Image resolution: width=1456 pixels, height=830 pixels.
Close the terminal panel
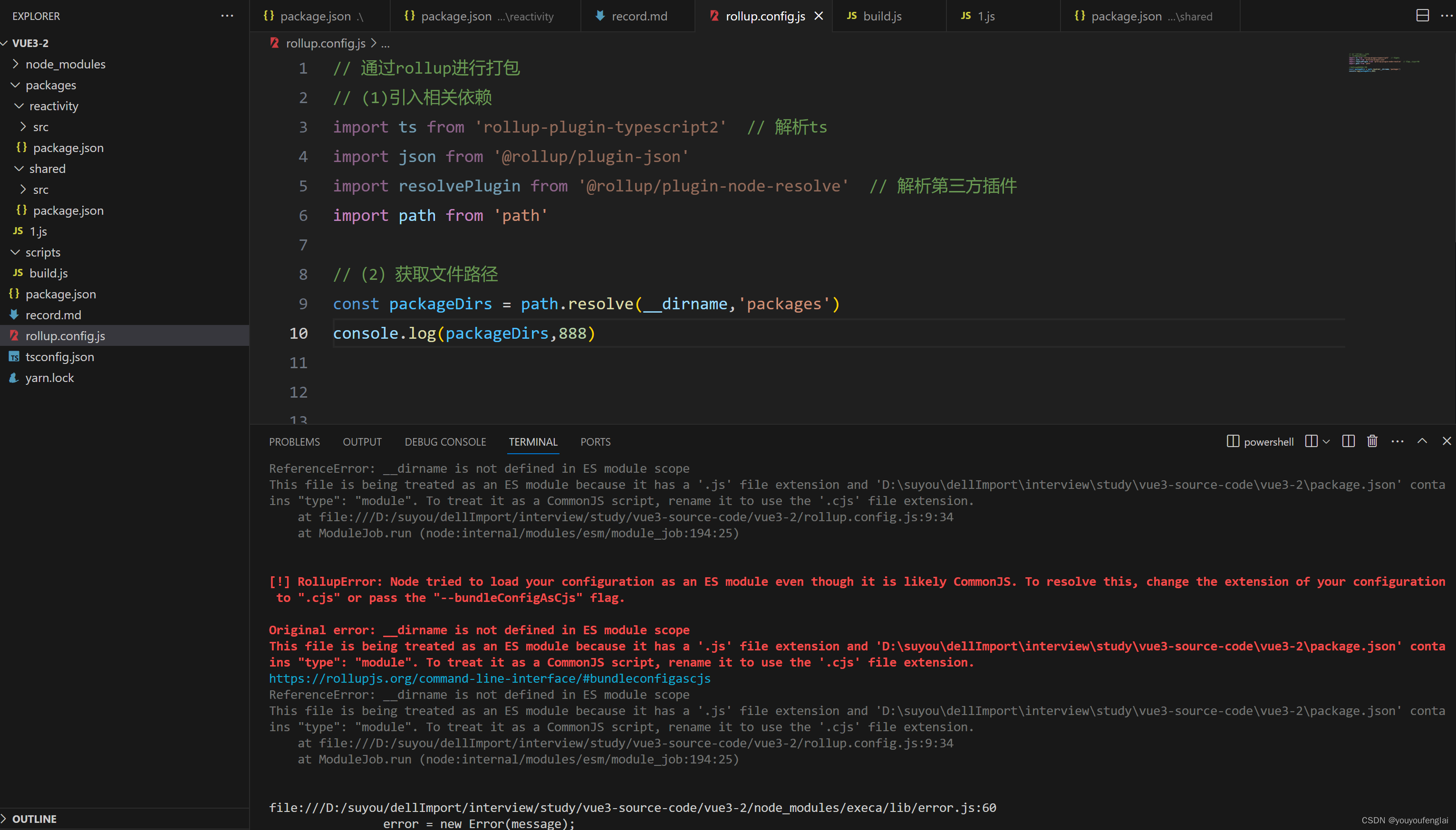pyautogui.click(x=1447, y=441)
